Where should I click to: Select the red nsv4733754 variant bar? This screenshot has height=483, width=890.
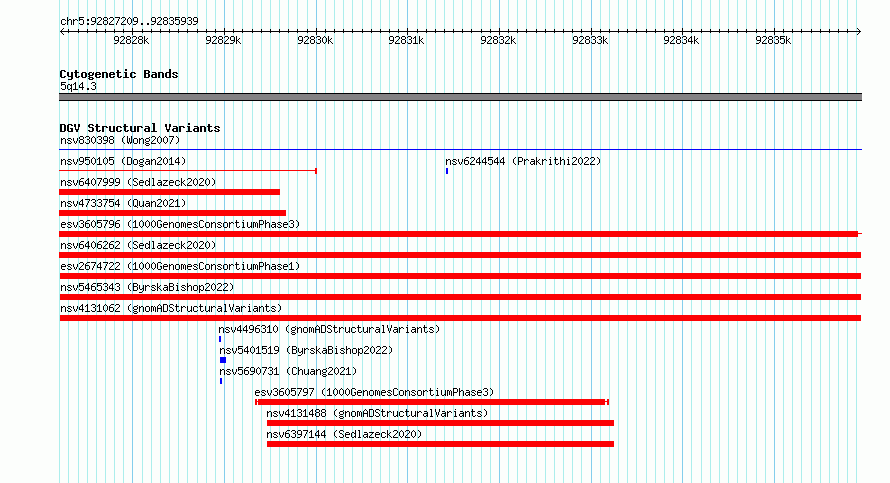(x=173, y=213)
